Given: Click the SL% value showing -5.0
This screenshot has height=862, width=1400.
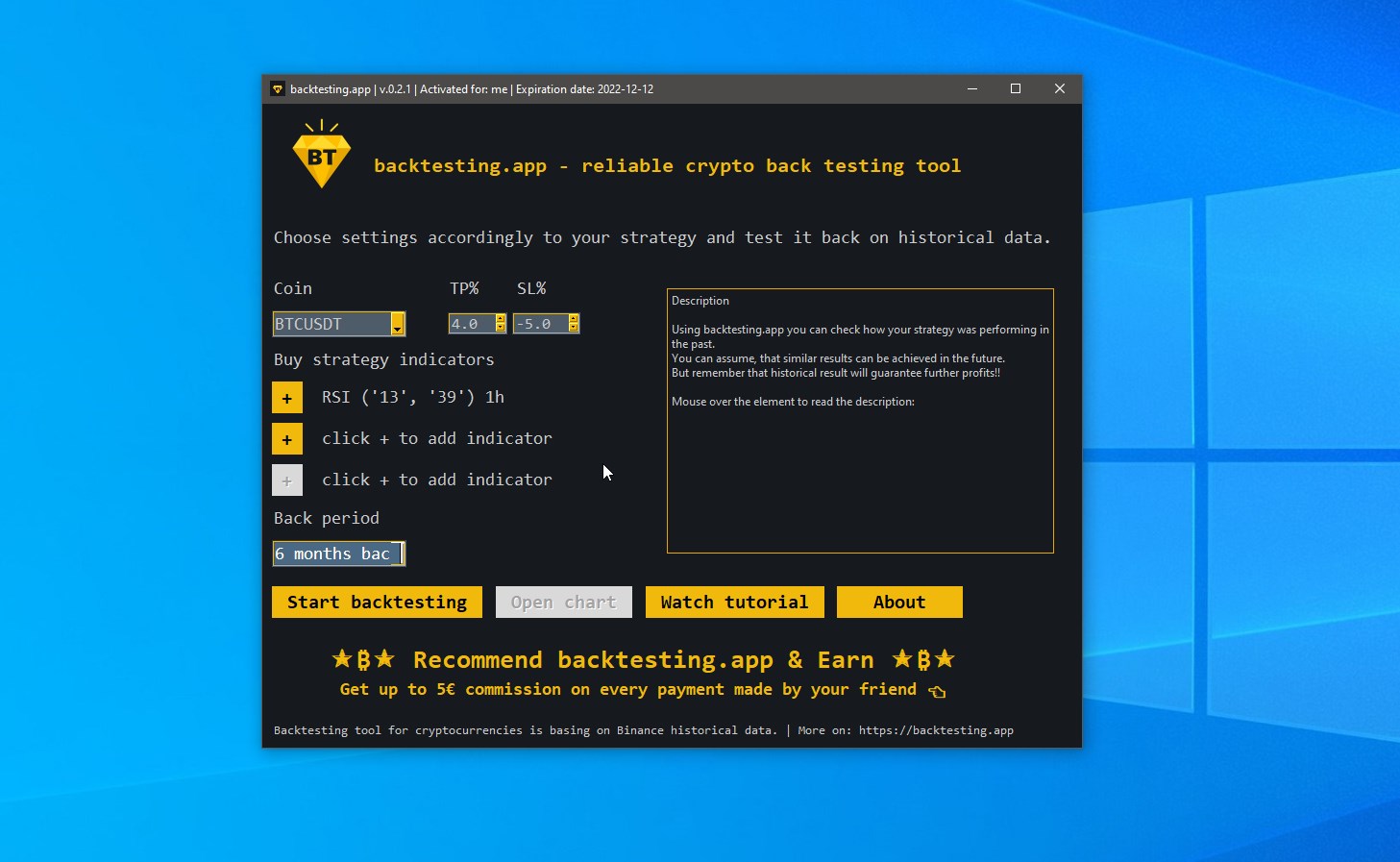Looking at the screenshot, I should pos(538,323).
